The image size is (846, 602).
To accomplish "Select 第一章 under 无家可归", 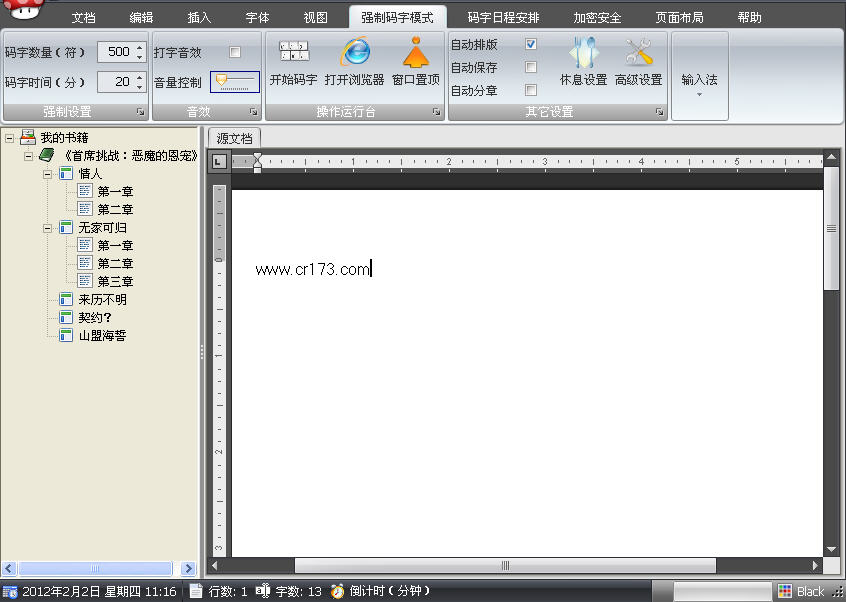I will point(115,245).
